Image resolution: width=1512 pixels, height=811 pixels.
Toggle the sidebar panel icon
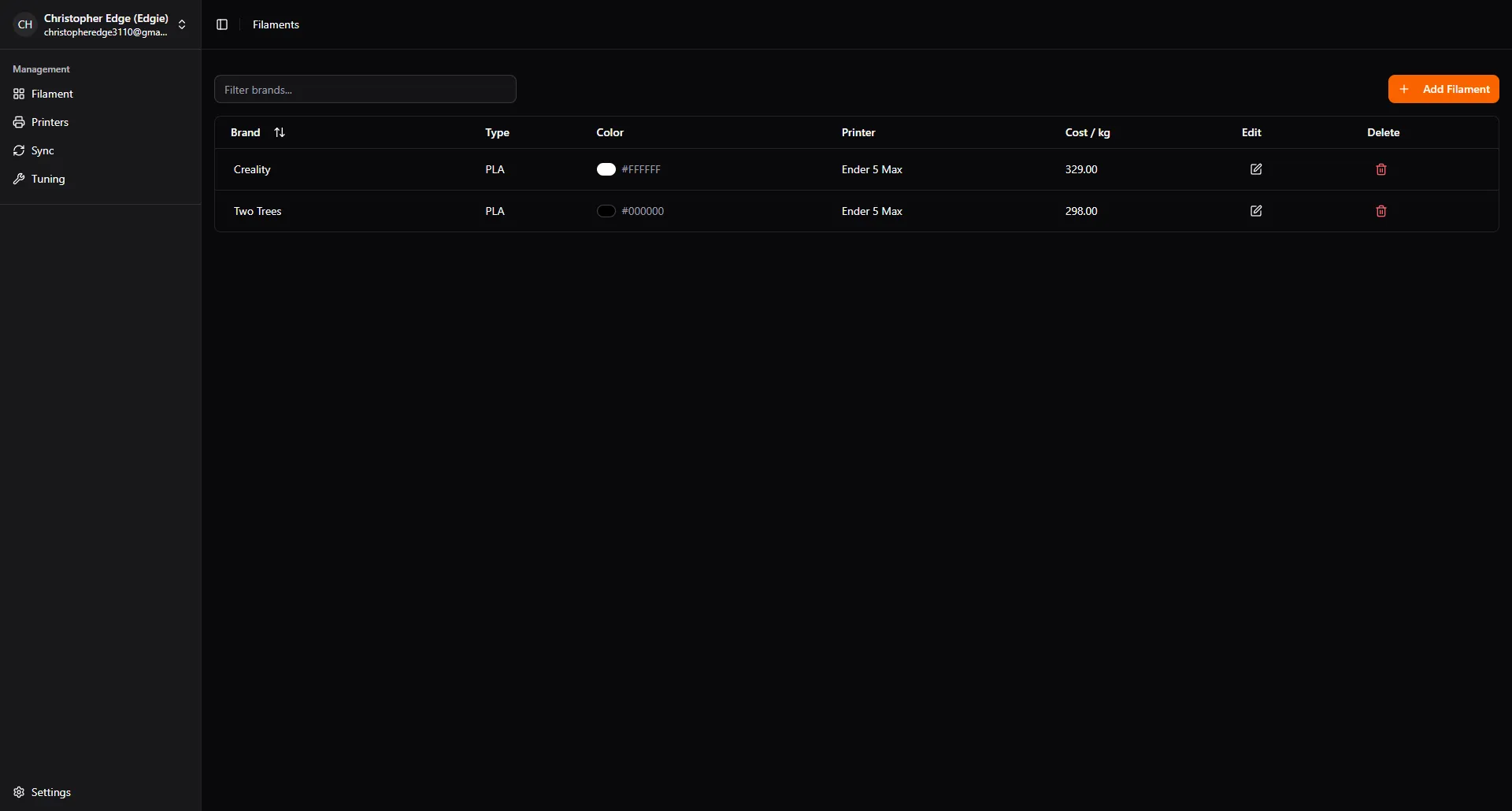coord(222,24)
